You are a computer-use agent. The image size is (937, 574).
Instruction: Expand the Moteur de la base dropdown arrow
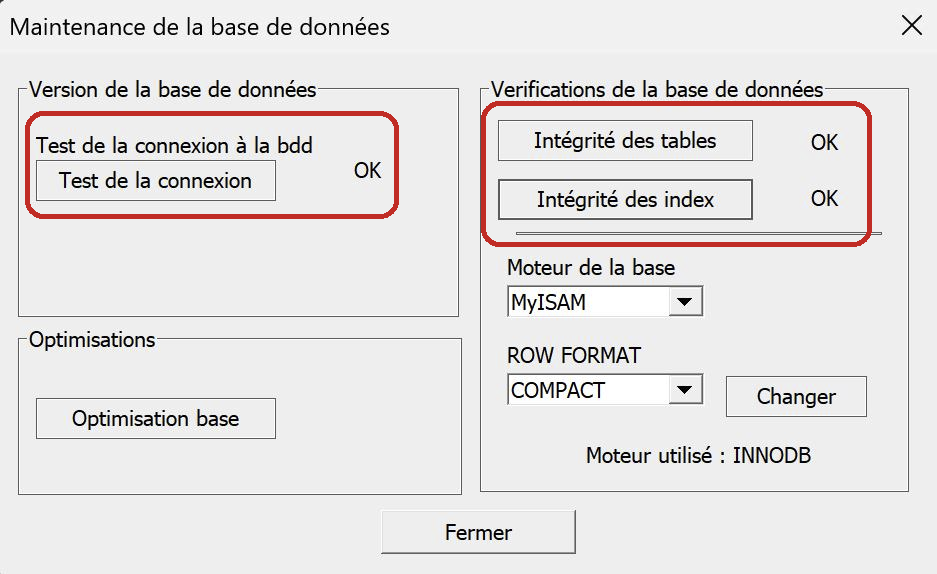click(685, 302)
